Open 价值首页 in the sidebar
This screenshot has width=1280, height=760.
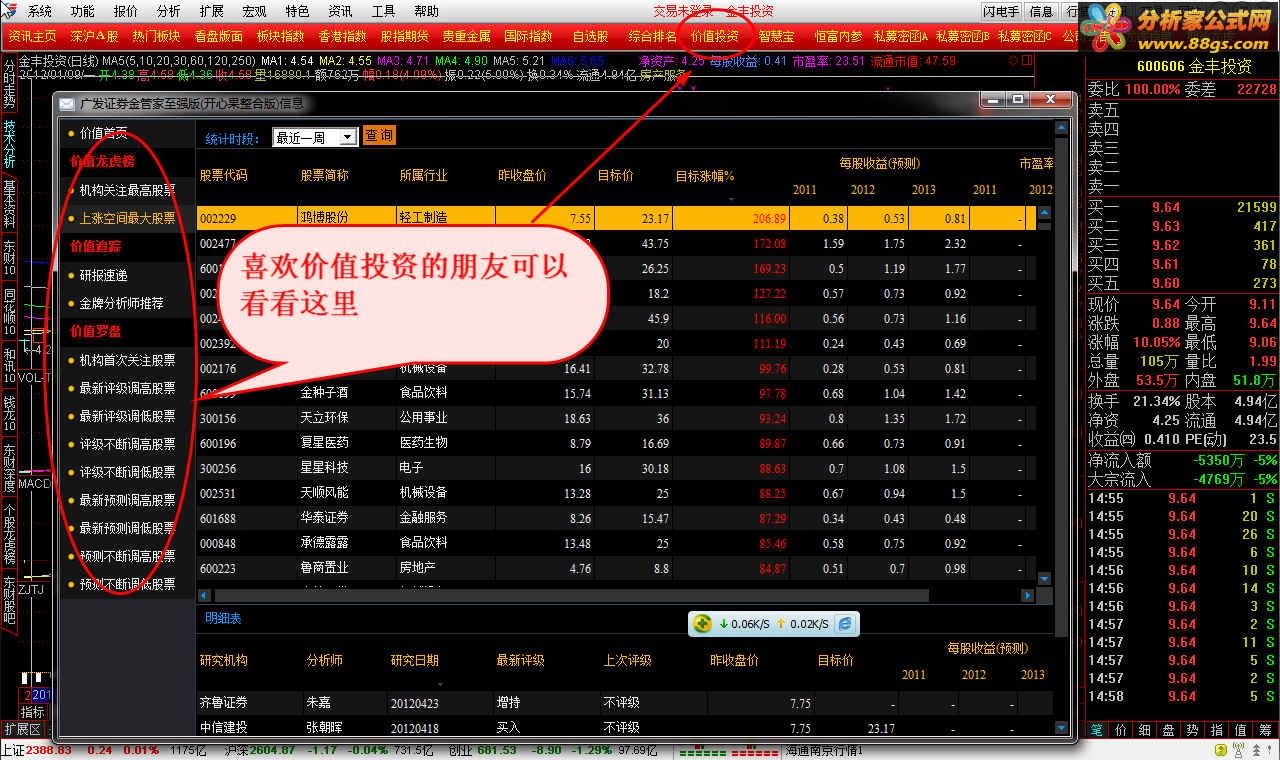[x=103, y=133]
